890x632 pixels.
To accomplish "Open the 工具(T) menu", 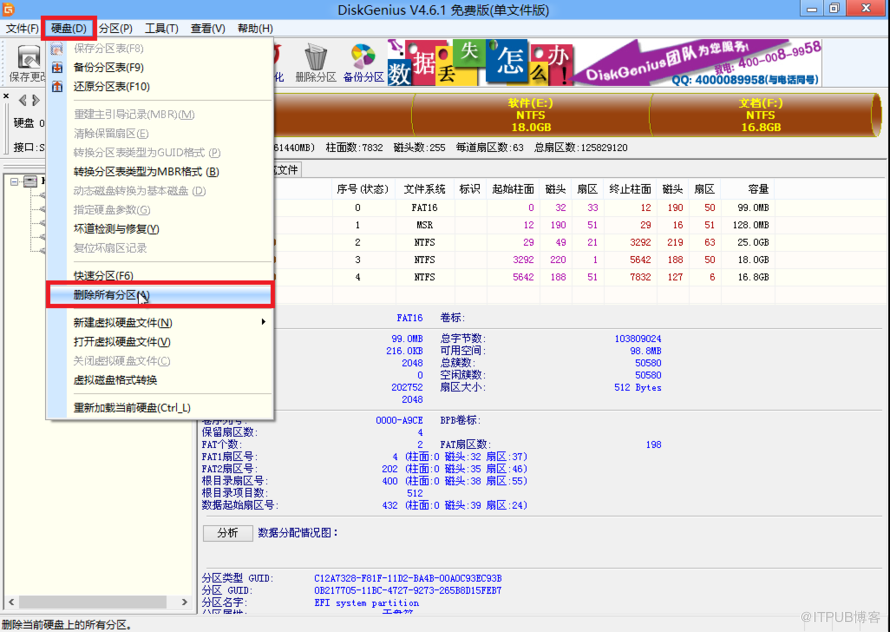I will click(x=161, y=28).
